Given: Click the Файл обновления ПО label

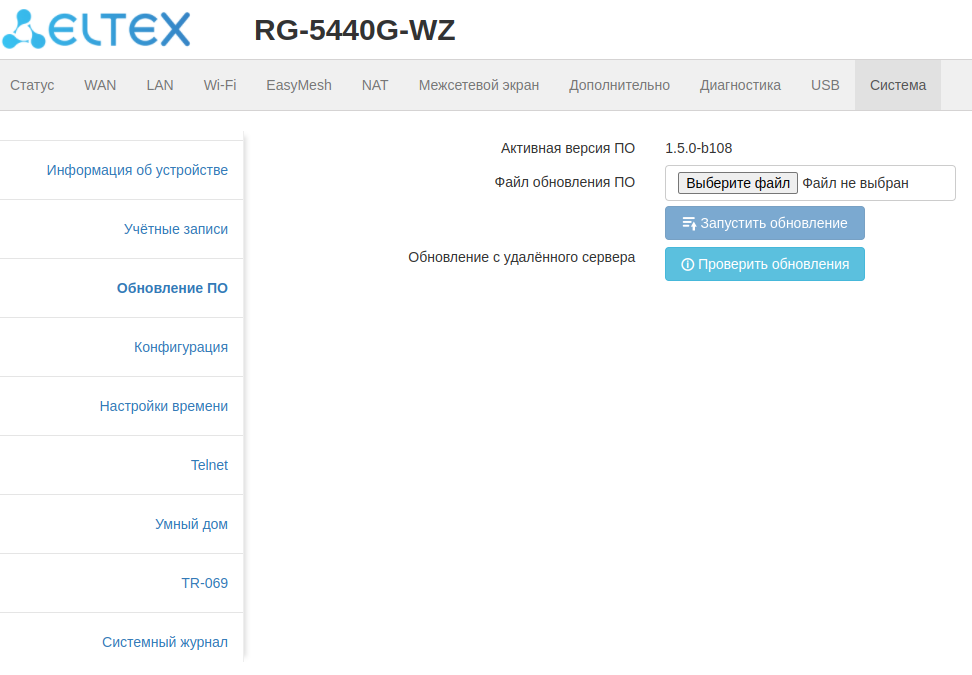Looking at the screenshot, I should 565,182.
